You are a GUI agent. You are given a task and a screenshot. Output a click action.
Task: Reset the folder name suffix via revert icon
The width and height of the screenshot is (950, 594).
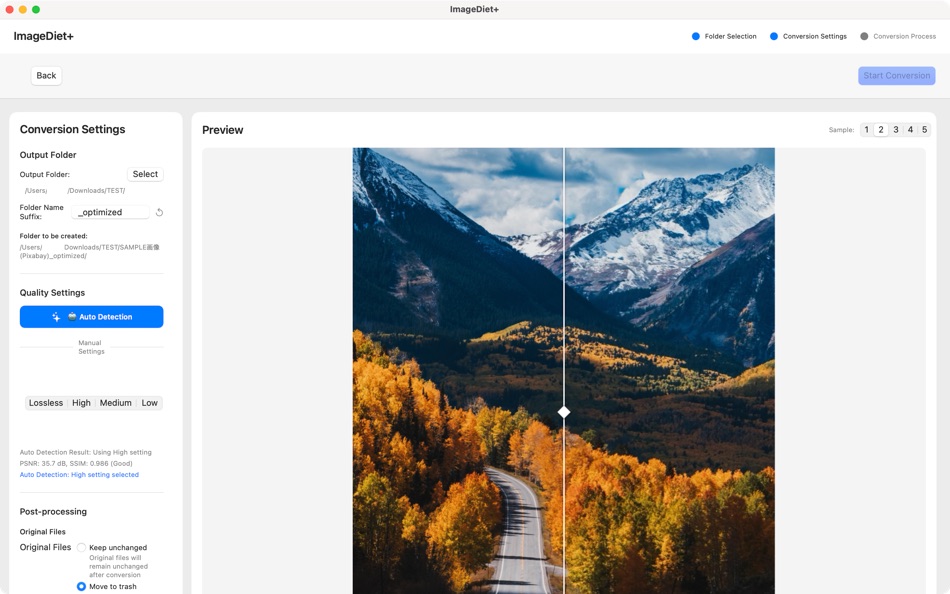tap(158, 211)
